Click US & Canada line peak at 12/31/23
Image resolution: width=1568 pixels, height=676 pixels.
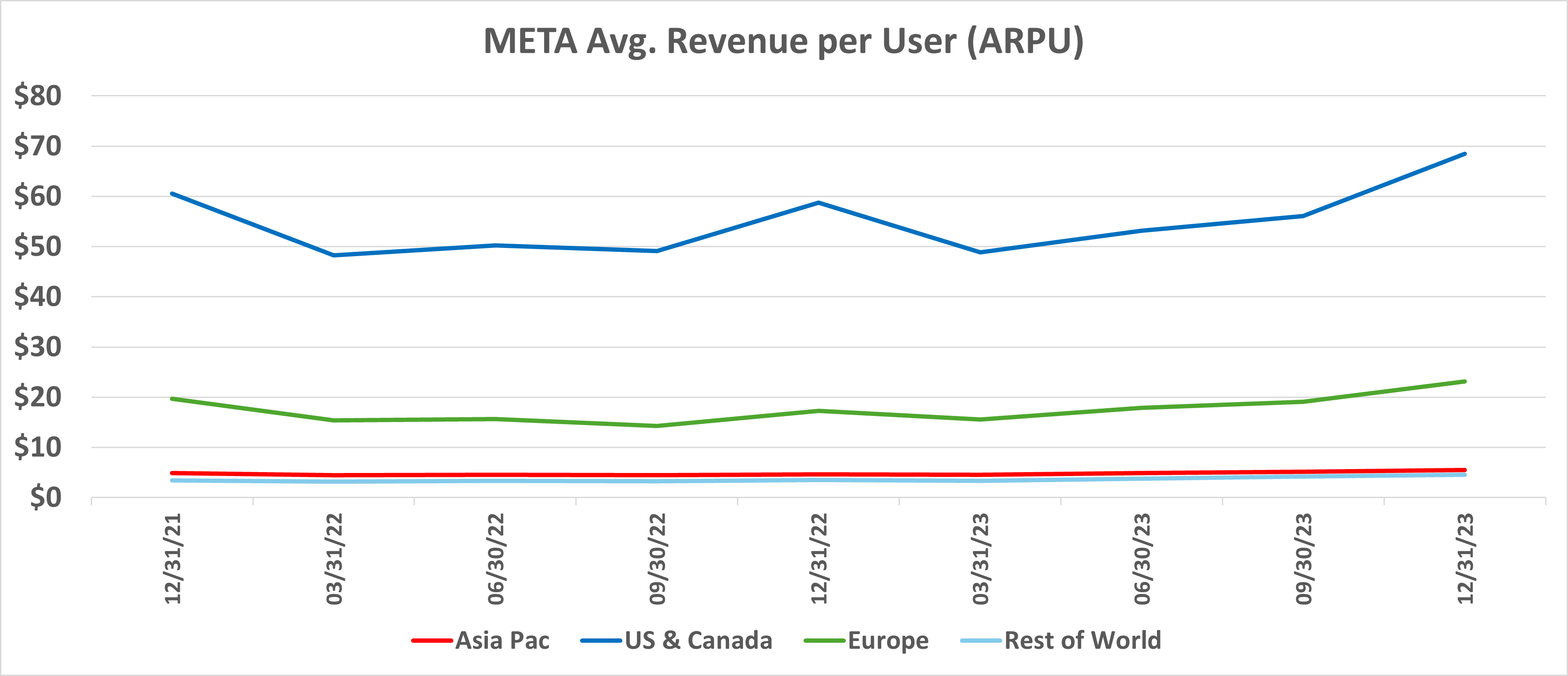[x=1465, y=154]
